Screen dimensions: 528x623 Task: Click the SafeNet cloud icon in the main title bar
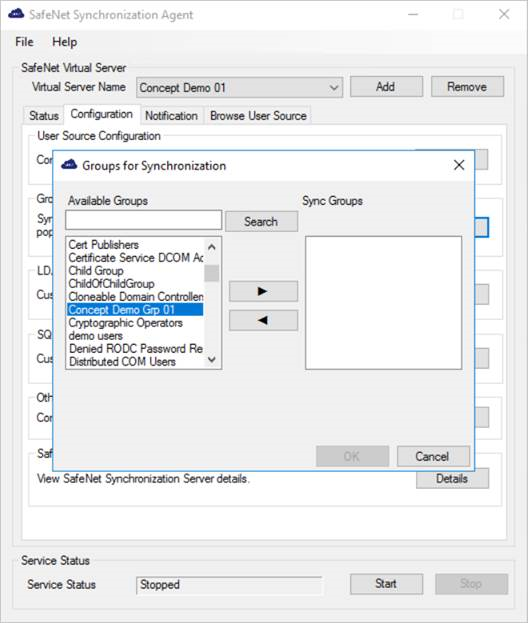click(16, 14)
